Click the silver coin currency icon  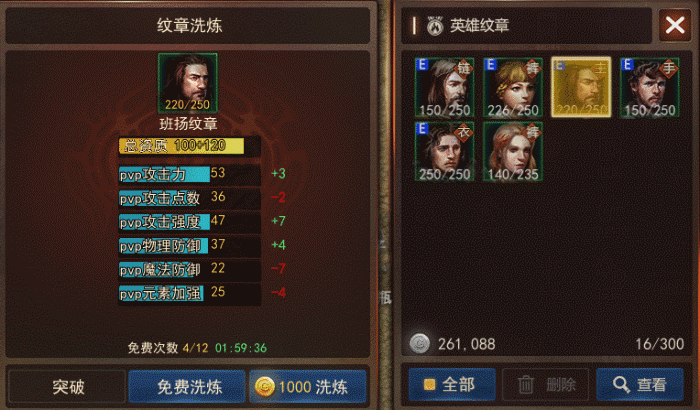tap(419, 343)
